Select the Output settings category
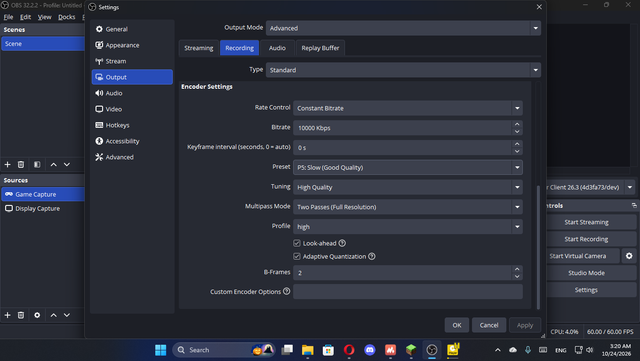This screenshot has width=640, height=361. [x=132, y=77]
